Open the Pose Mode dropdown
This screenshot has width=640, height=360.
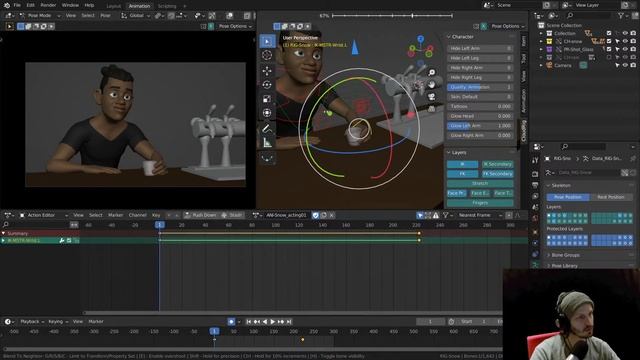click(39, 16)
